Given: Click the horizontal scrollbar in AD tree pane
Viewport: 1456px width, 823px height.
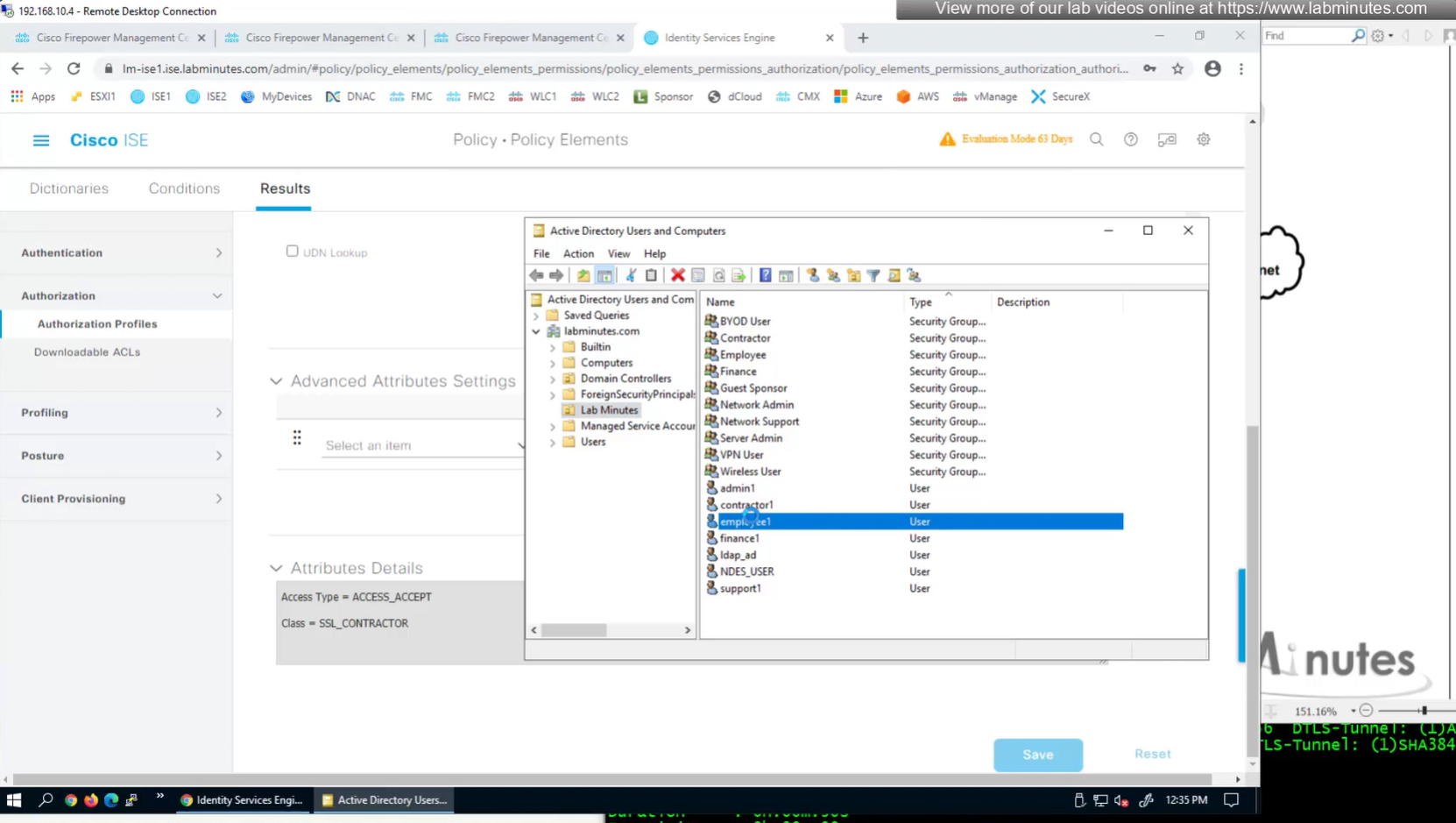Looking at the screenshot, I should (574, 630).
